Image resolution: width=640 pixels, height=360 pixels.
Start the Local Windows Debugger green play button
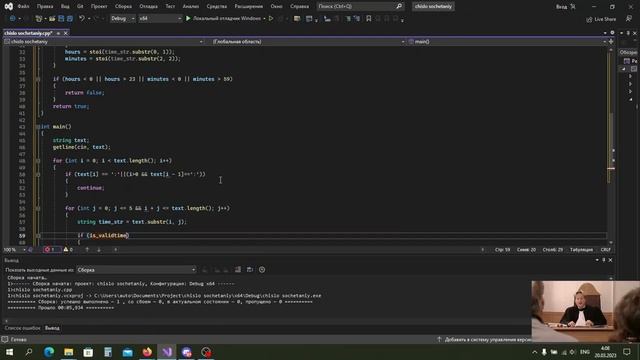coord(188,18)
